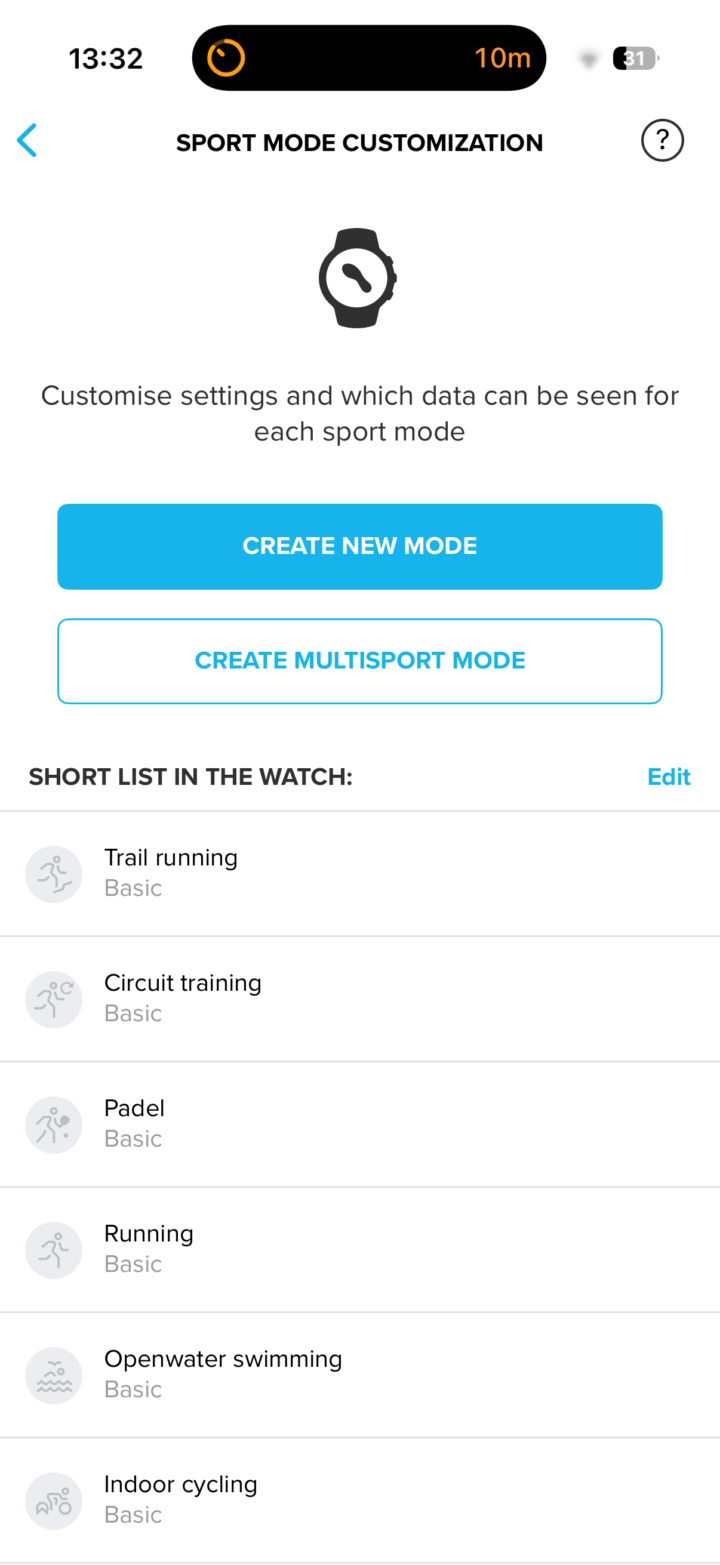Tap the Openwater swimming icon
The height and width of the screenshot is (1565, 720).
click(x=54, y=1375)
